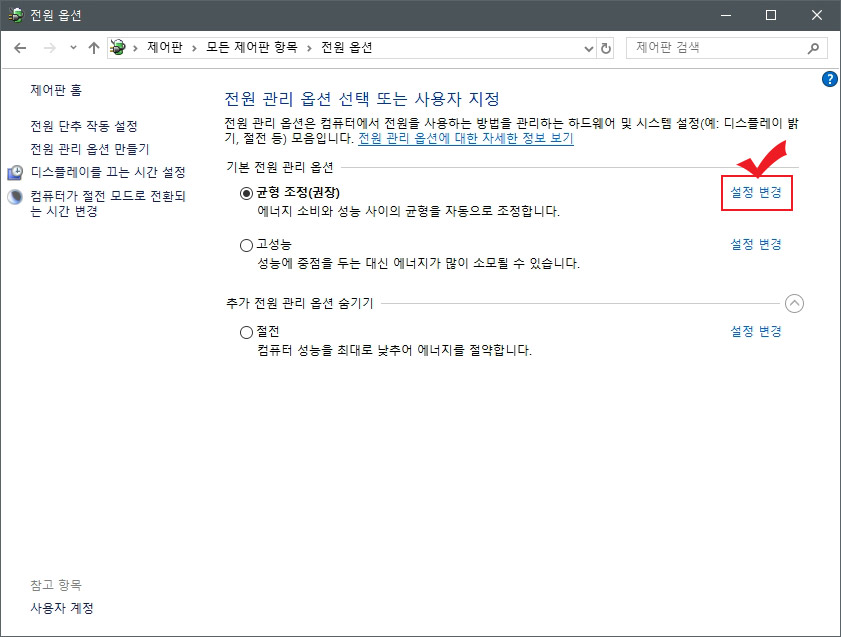Open 디스플레이를 끄는 시간 설정 link

[x=108, y=172]
